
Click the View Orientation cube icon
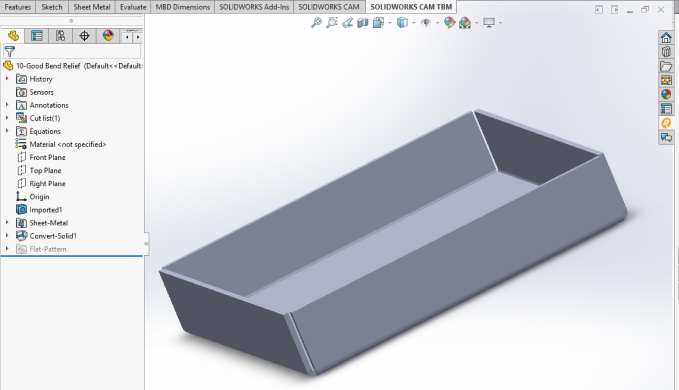click(378, 23)
